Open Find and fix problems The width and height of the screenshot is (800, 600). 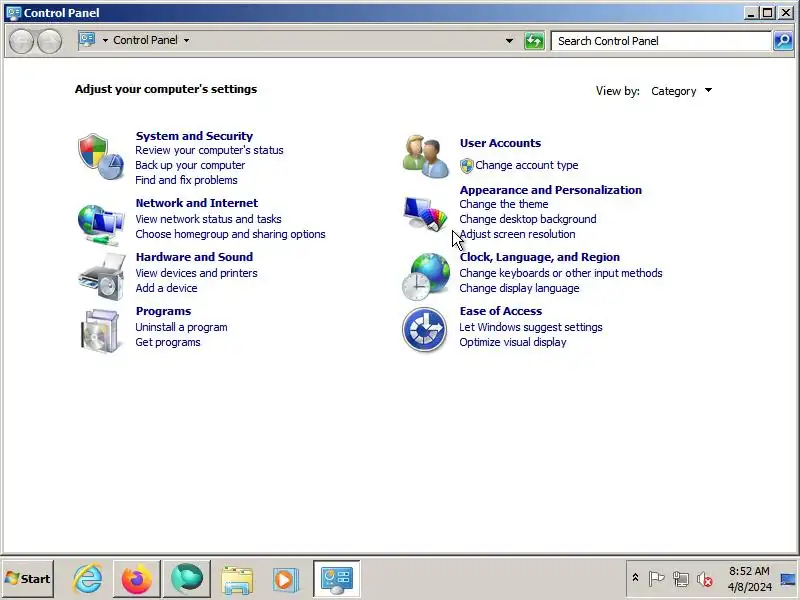(x=186, y=180)
